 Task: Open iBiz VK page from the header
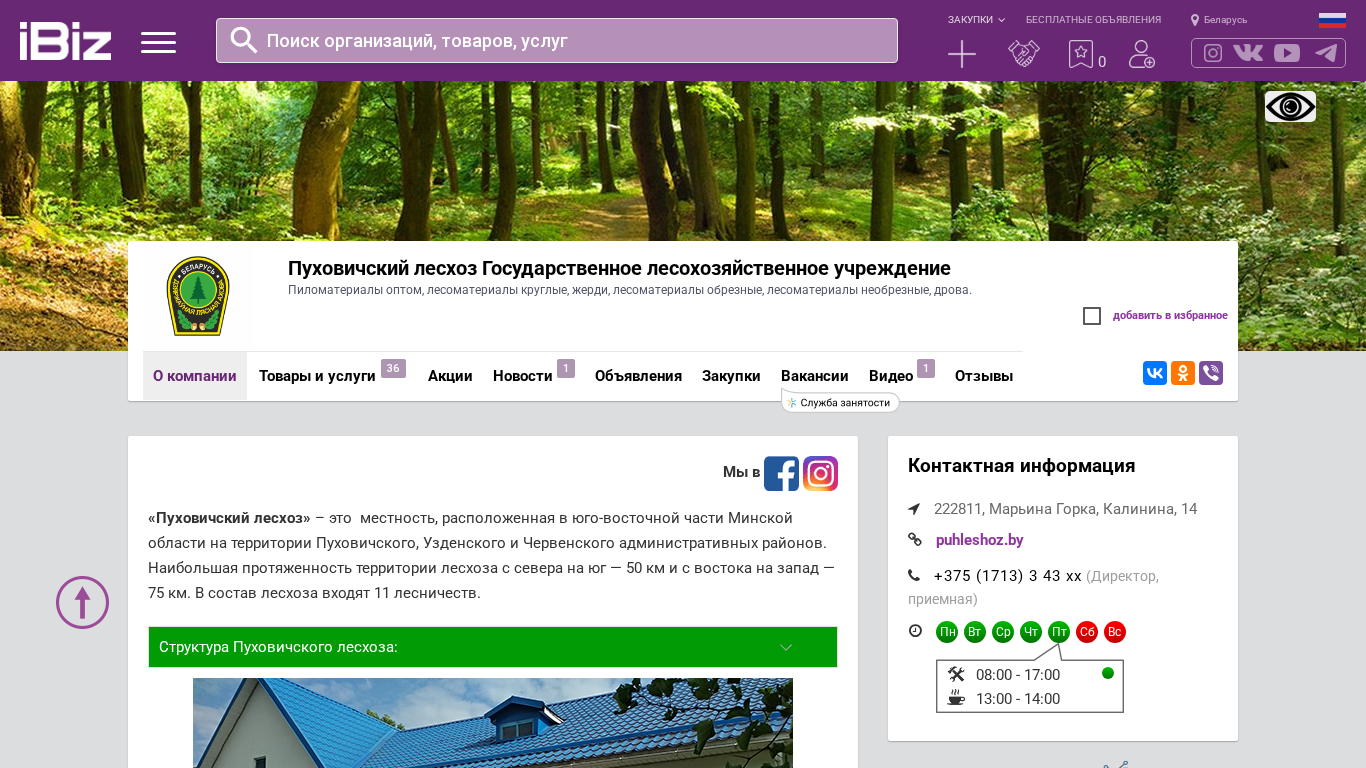(1248, 53)
